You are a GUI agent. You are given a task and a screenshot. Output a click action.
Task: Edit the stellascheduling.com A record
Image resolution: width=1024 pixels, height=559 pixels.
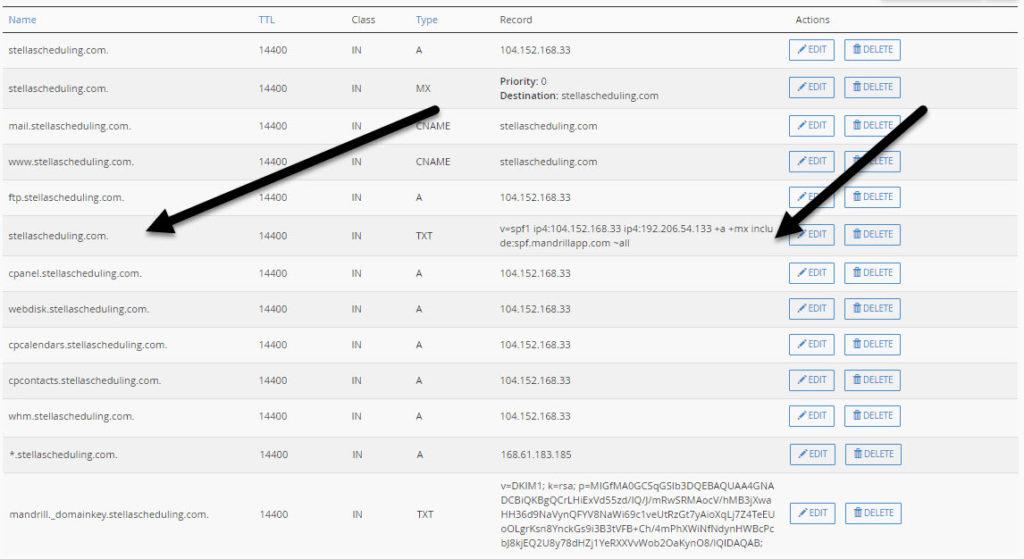812,50
